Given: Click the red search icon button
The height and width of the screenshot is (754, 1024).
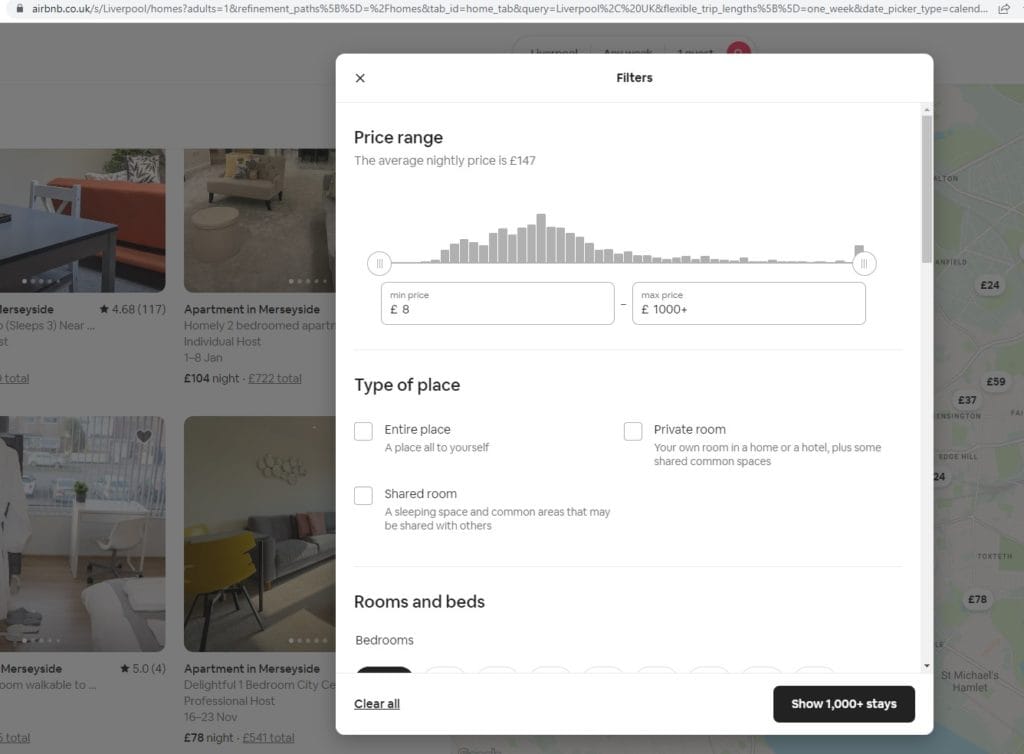Looking at the screenshot, I should (x=738, y=52).
